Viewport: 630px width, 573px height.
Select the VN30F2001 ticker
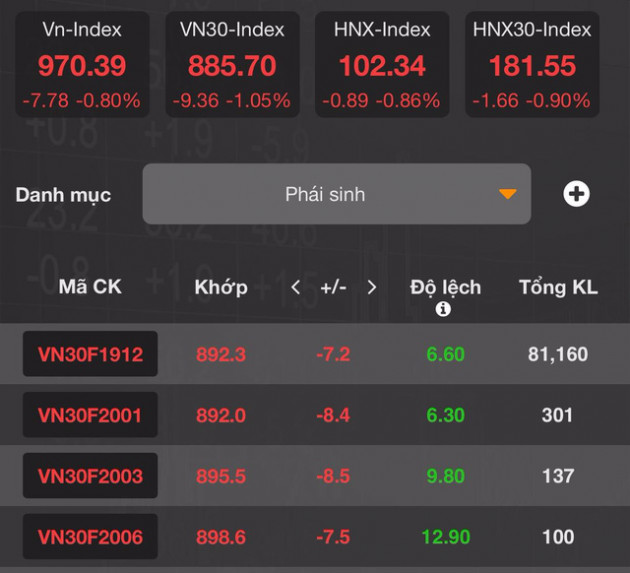90,415
